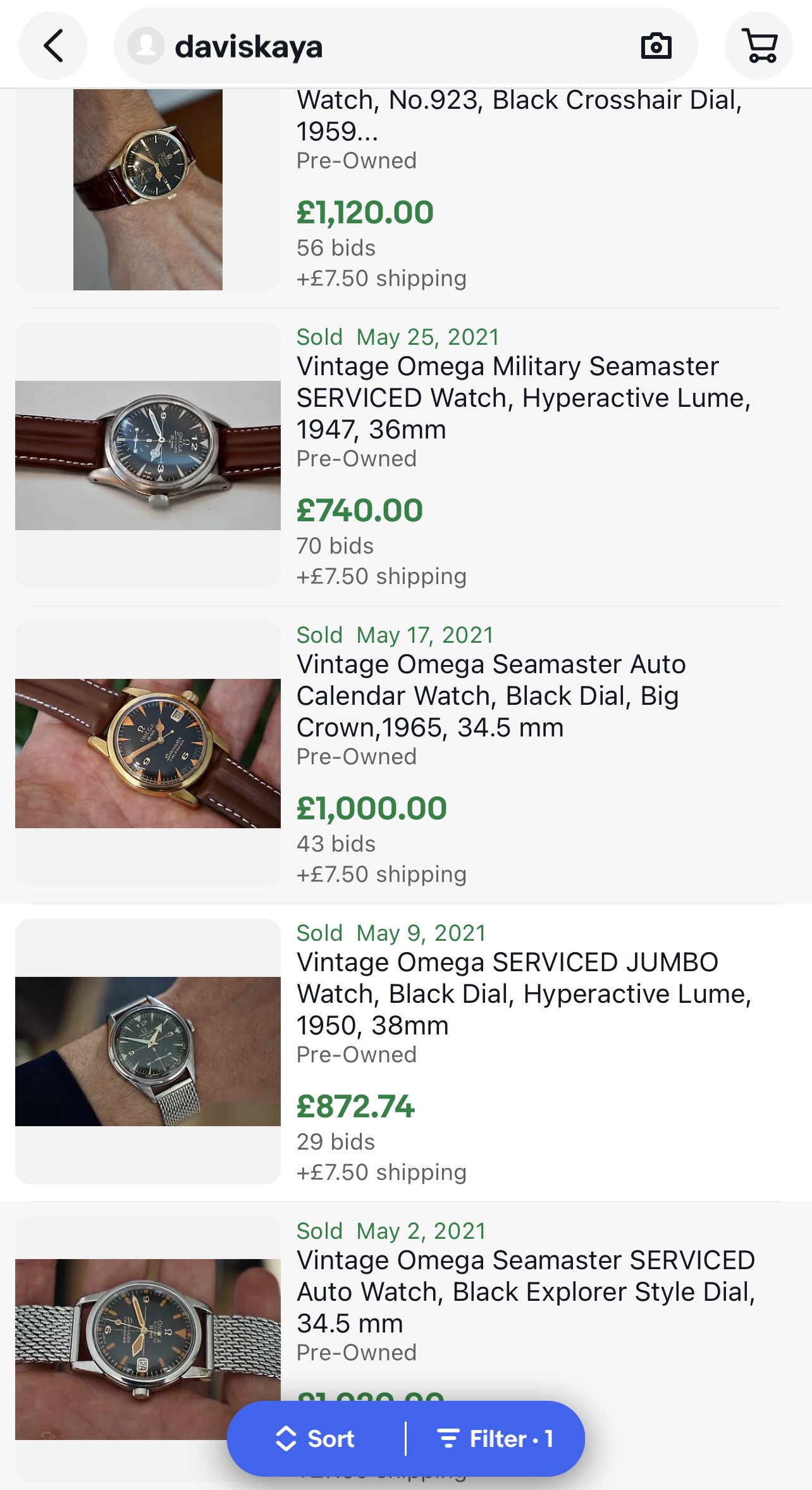
Task: Click the daviskaya search field
Action: point(392,46)
